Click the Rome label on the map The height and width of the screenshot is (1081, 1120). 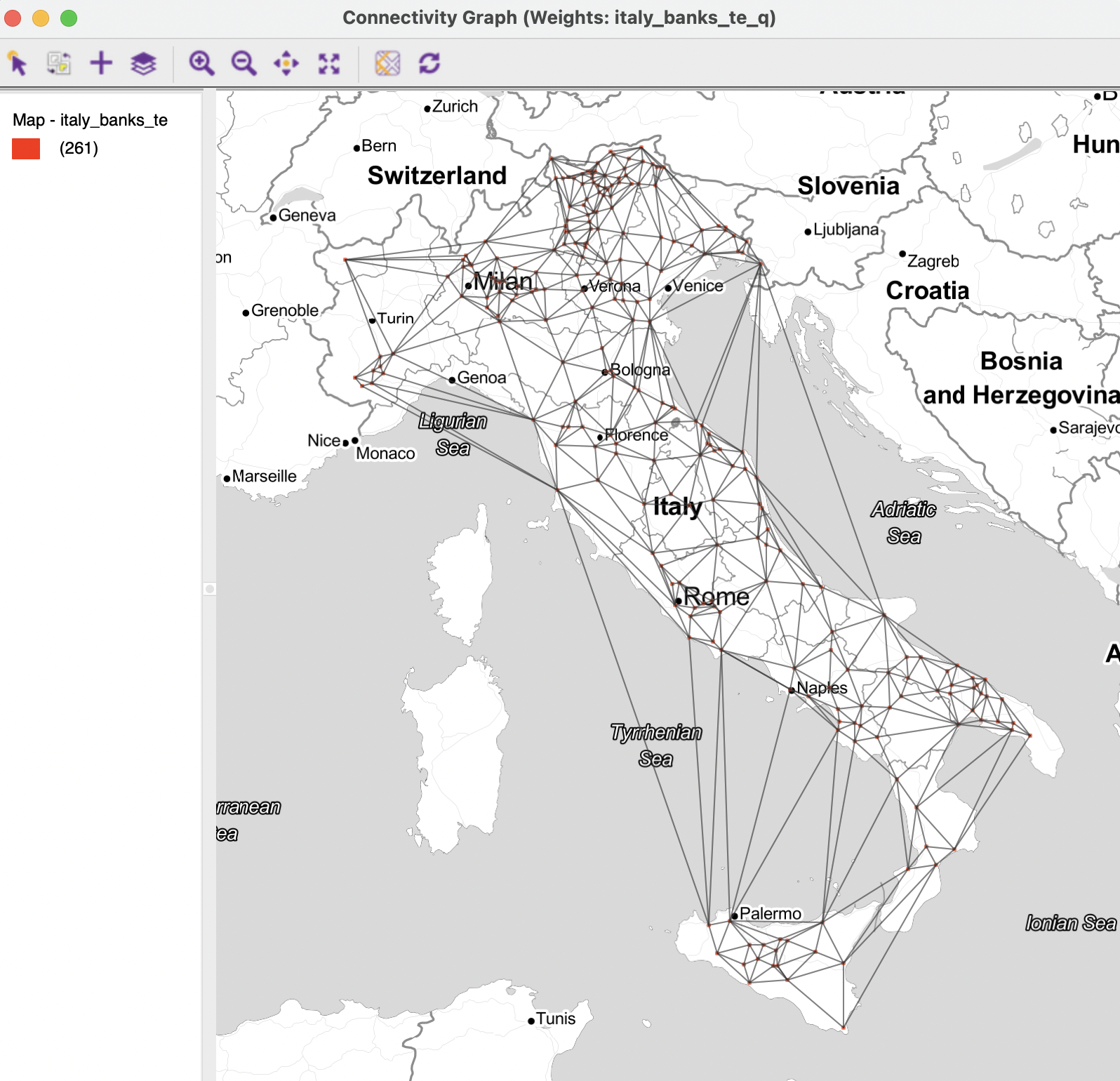[x=716, y=597]
